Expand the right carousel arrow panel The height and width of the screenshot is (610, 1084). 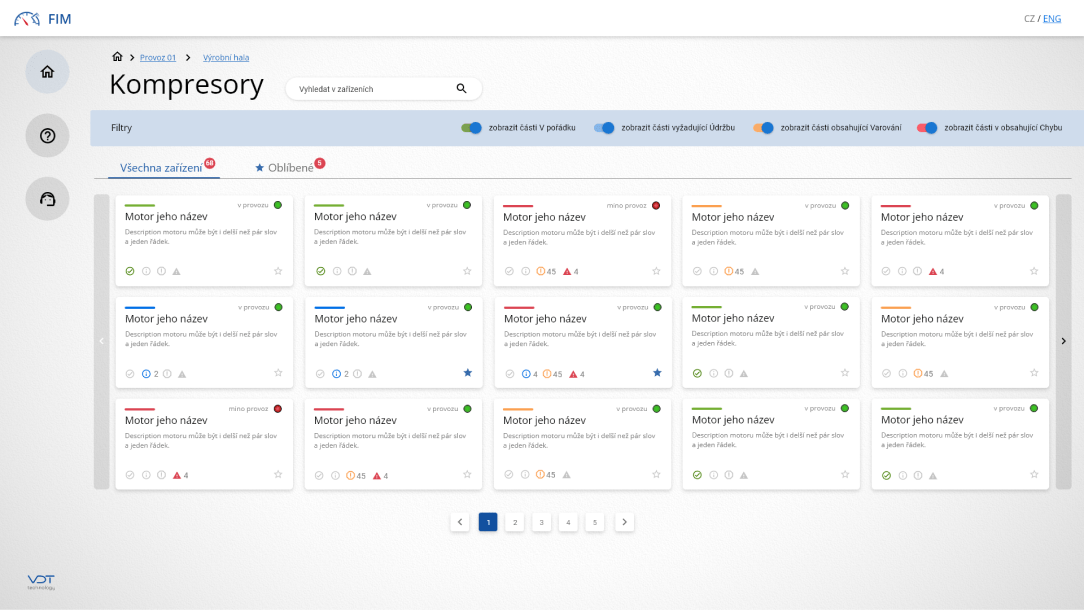(x=1063, y=341)
